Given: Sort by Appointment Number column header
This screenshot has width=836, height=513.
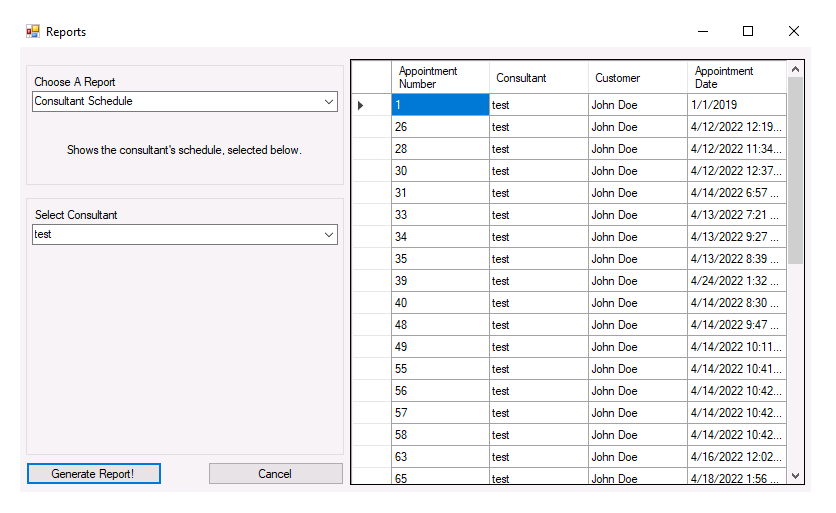Looking at the screenshot, I should [x=440, y=77].
